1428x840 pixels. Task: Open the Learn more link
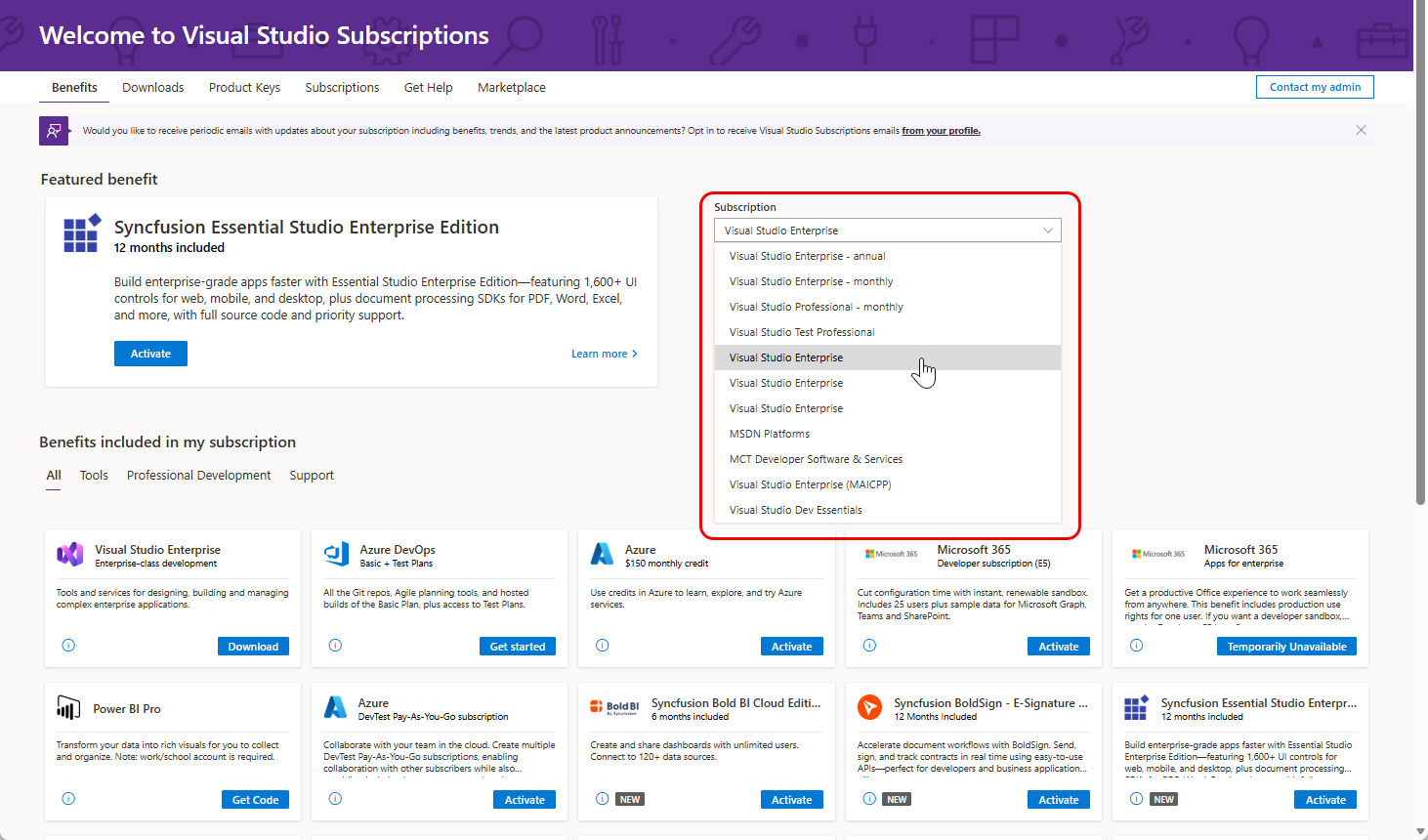coord(604,354)
